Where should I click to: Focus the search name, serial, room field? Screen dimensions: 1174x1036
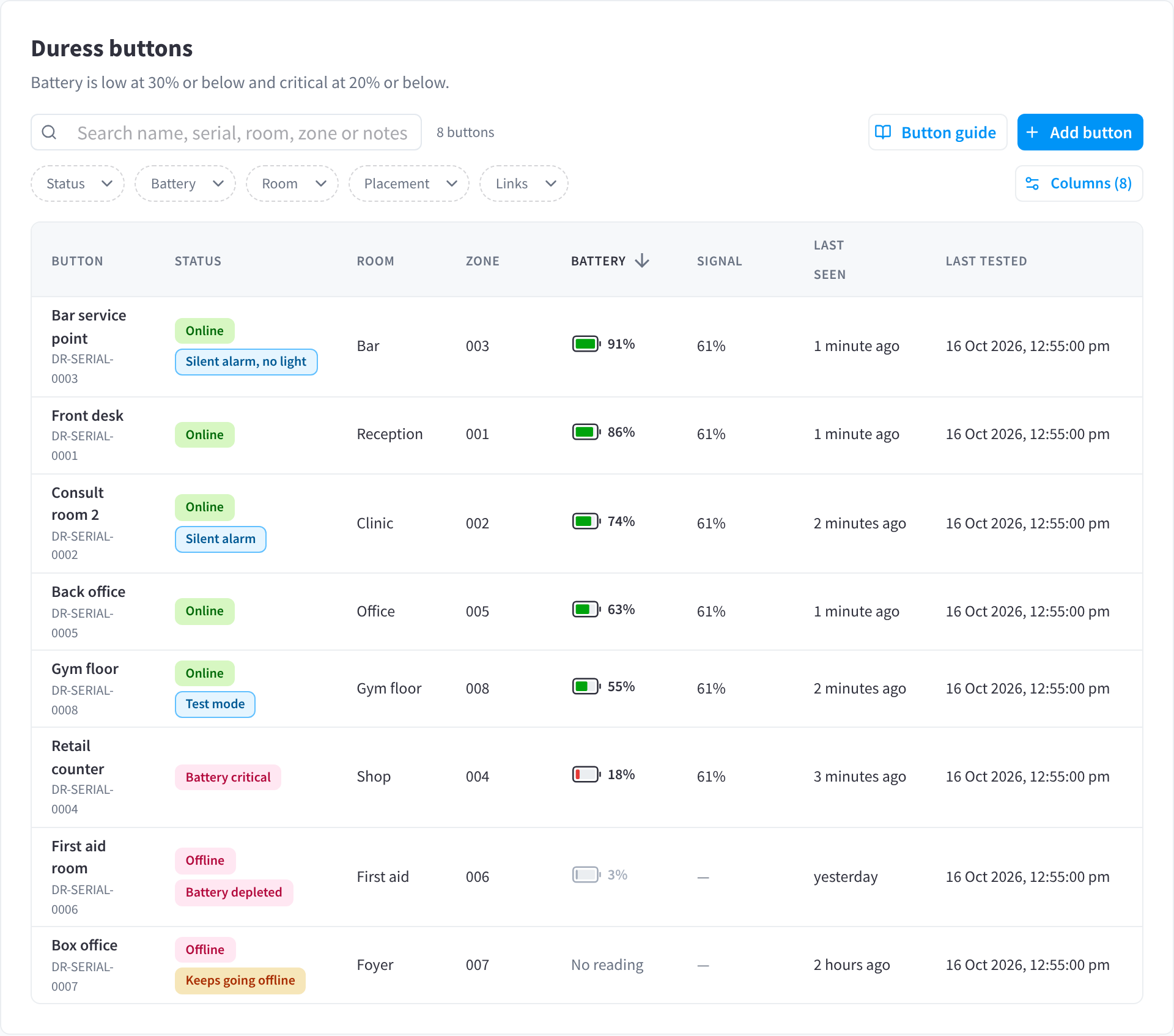226,132
